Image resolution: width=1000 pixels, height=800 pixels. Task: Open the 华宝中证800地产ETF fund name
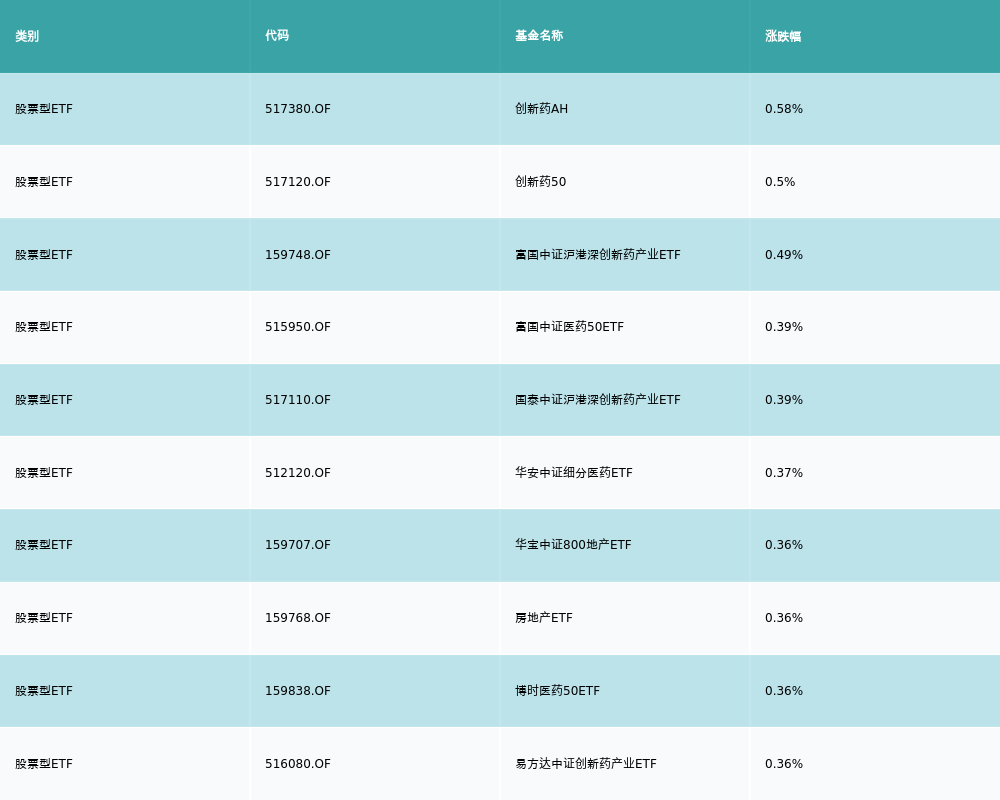573,545
